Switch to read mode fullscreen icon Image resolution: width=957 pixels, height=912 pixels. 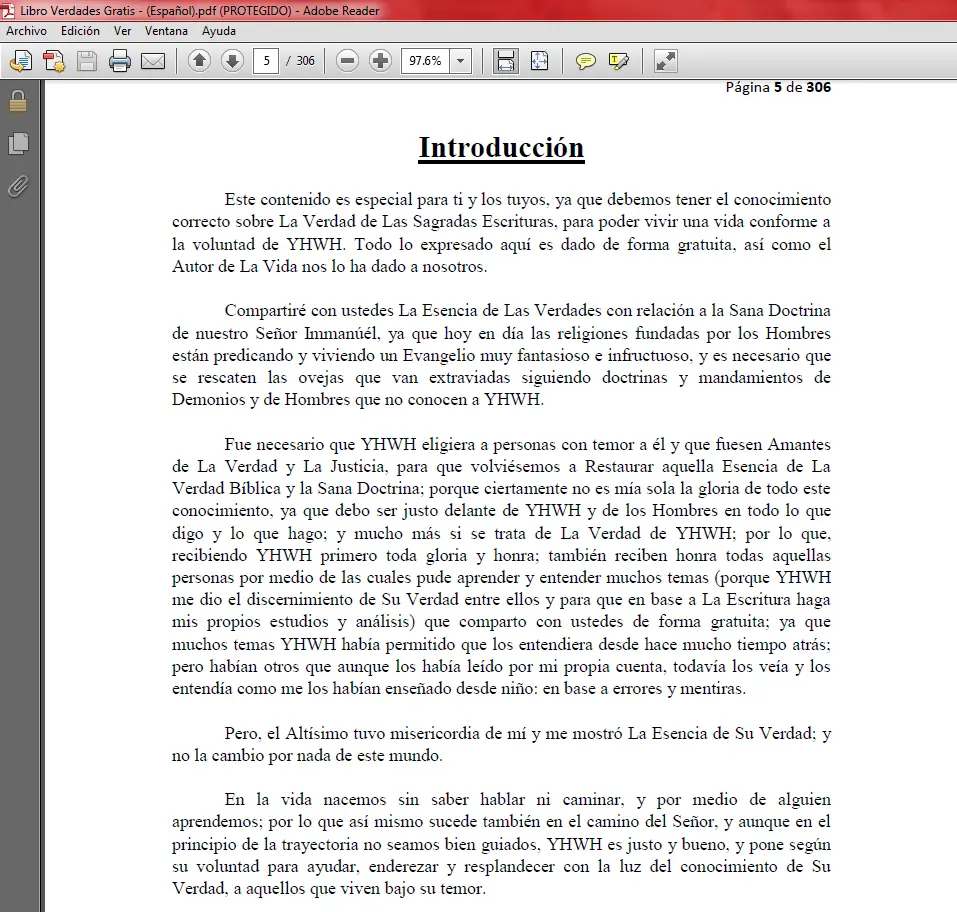[665, 61]
